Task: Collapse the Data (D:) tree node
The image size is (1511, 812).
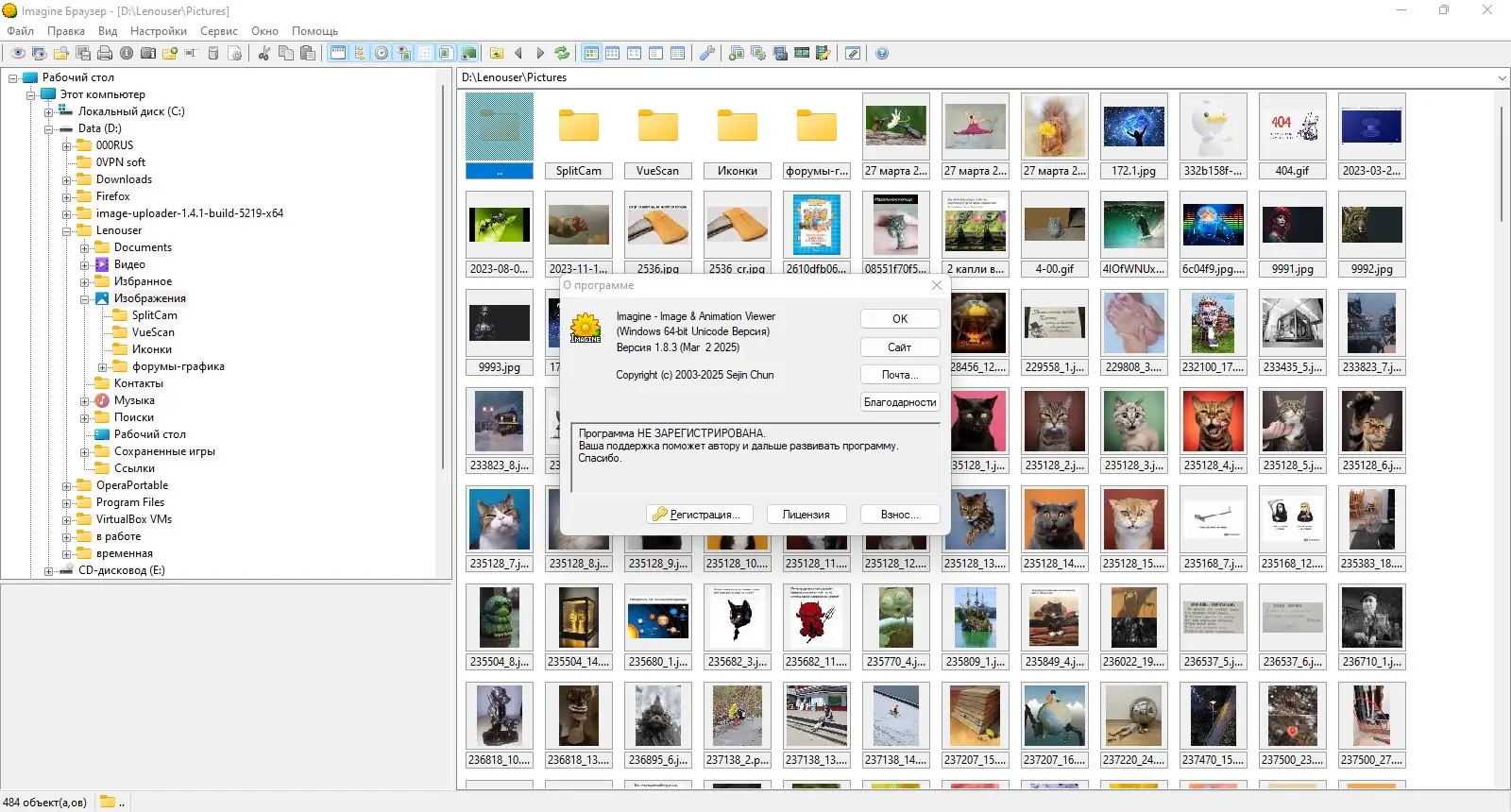Action: 49,129
